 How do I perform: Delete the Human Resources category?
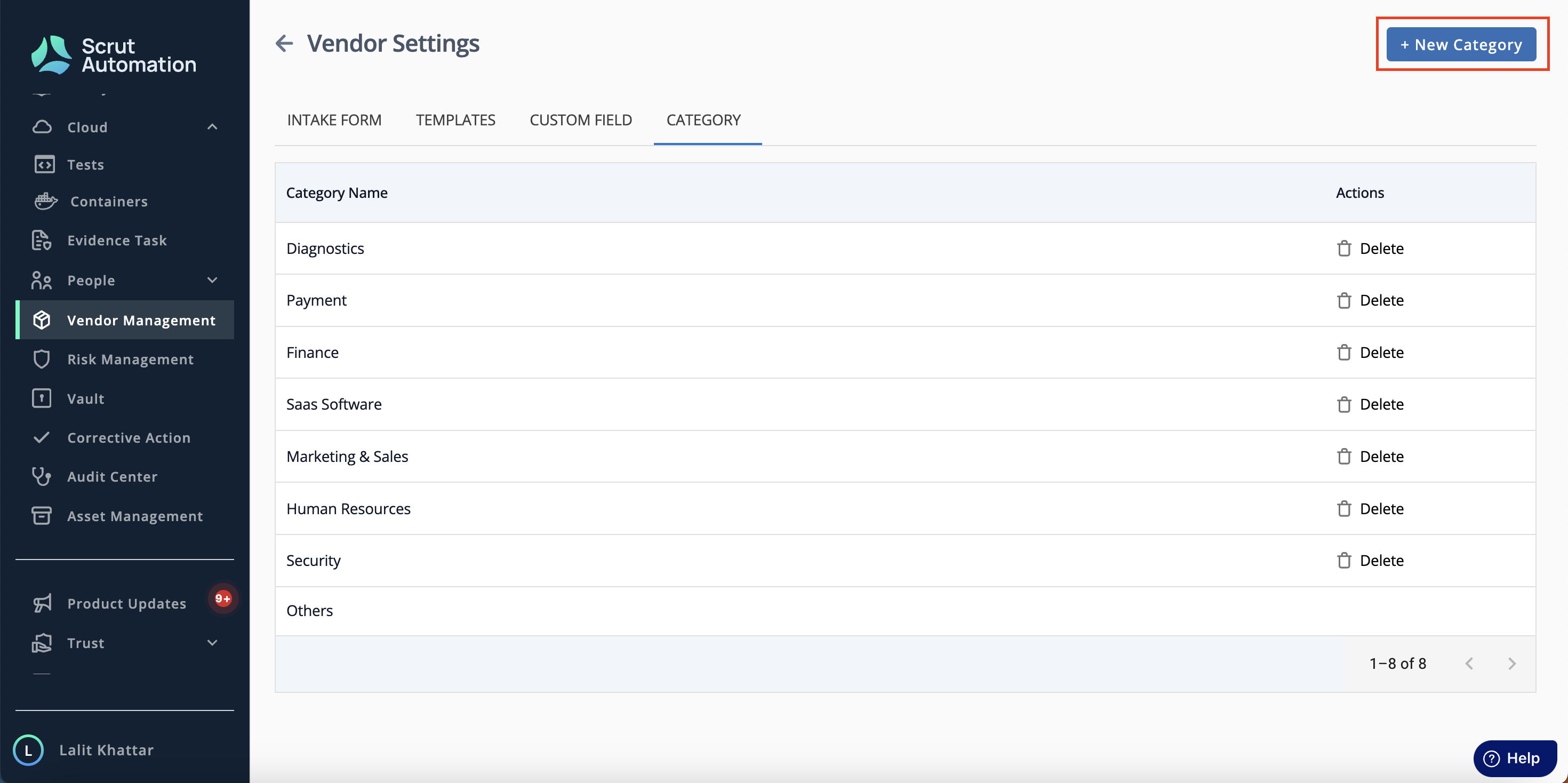pos(1370,508)
